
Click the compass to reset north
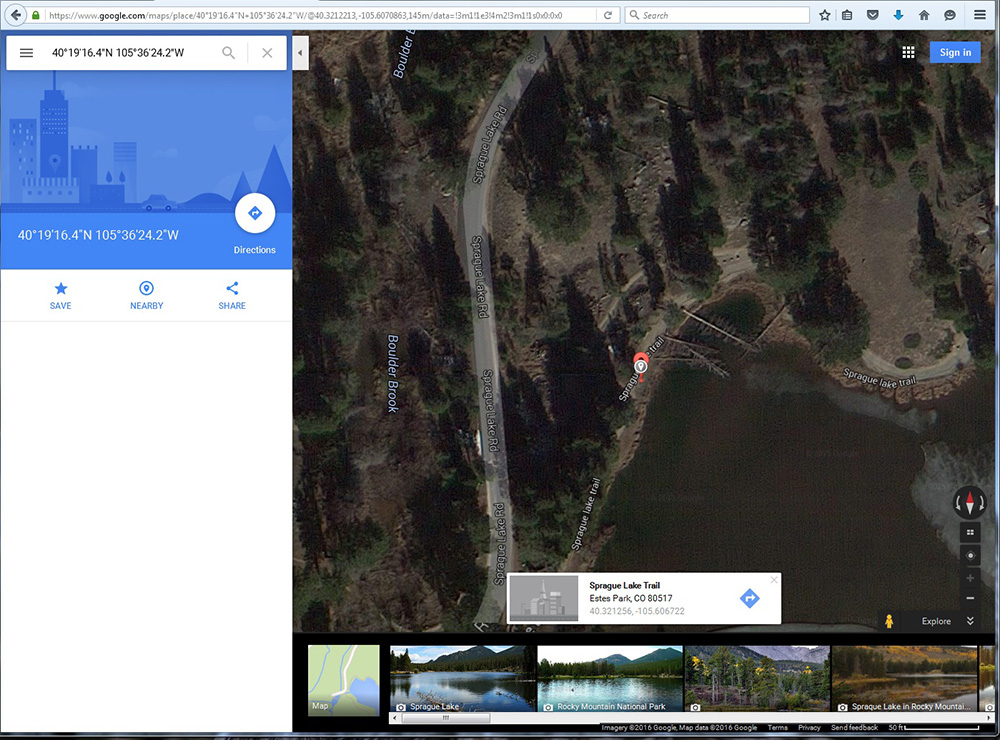(969, 503)
